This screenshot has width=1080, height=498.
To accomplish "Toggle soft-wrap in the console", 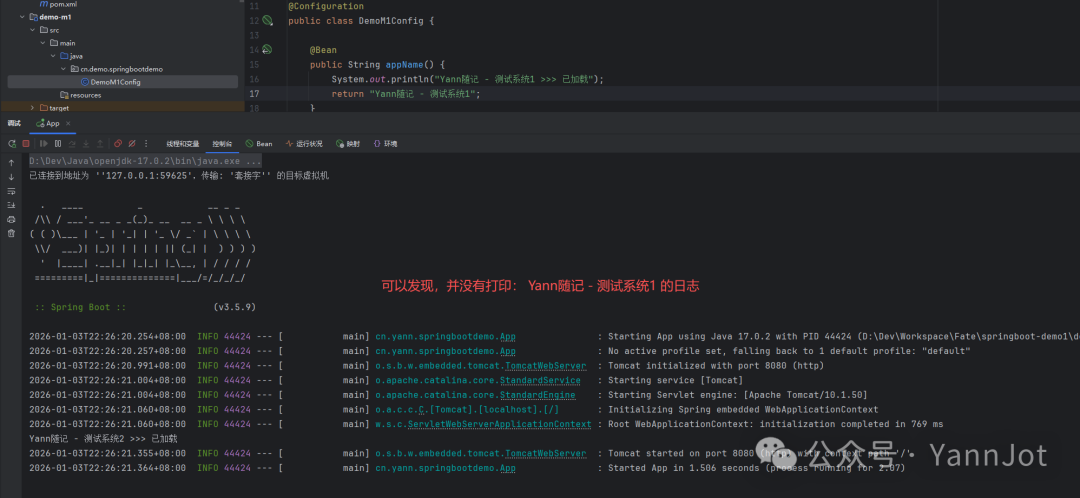I will pyautogui.click(x=11, y=191).
